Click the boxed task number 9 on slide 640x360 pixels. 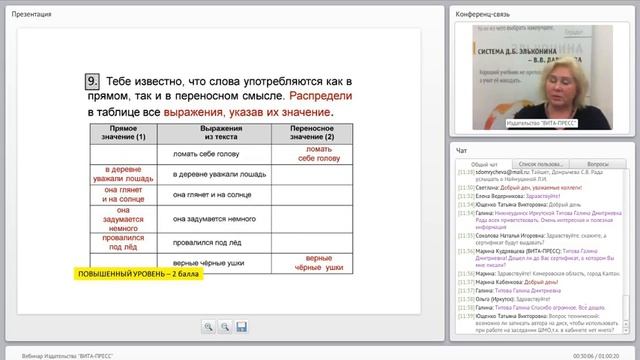[92, 81]
